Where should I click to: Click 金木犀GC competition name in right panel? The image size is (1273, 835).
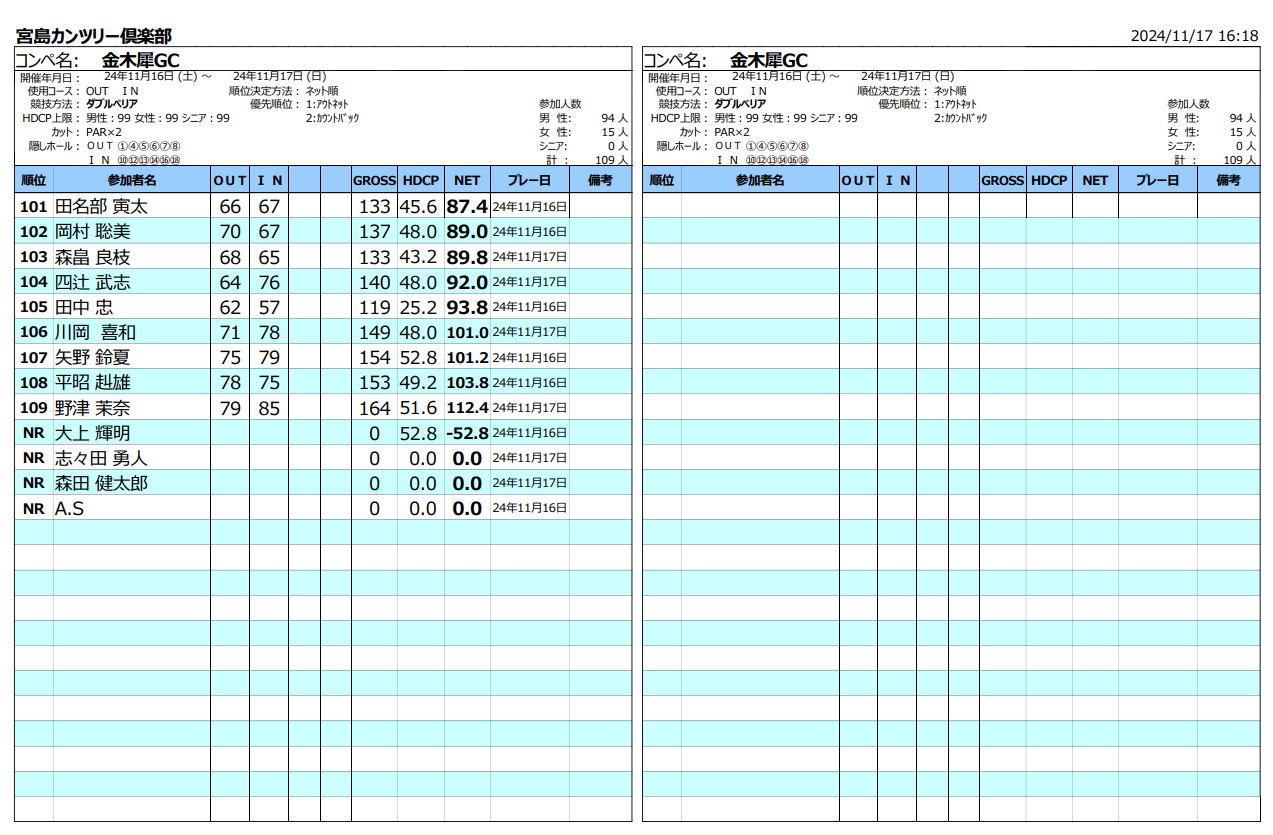click(x=769, y=60)
